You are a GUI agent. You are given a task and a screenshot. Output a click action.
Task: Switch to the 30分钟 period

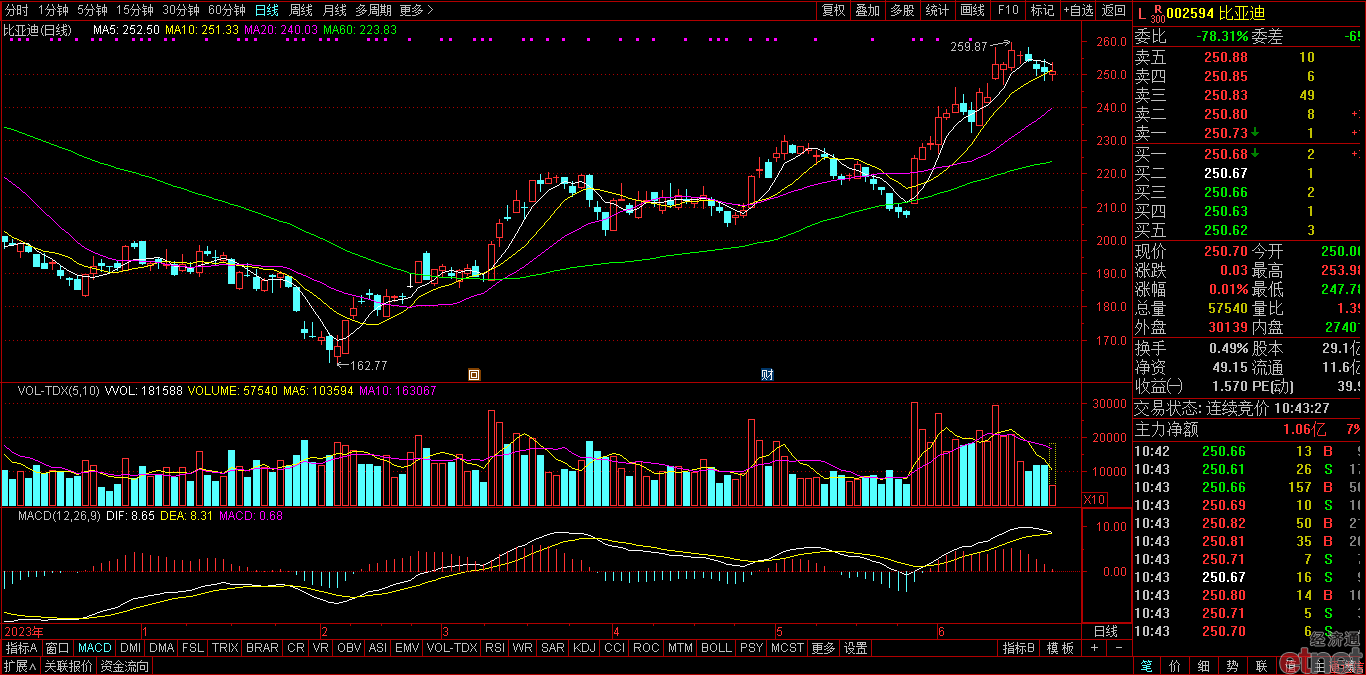pos(181,10)
